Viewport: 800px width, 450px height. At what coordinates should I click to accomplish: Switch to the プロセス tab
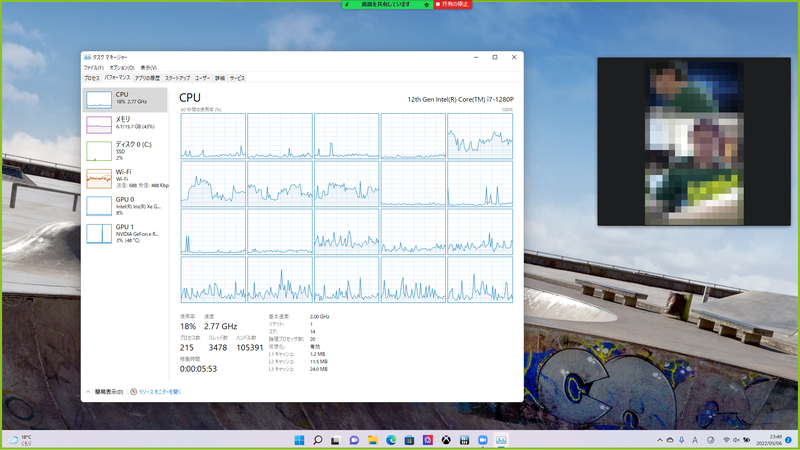tap(92, 78)
